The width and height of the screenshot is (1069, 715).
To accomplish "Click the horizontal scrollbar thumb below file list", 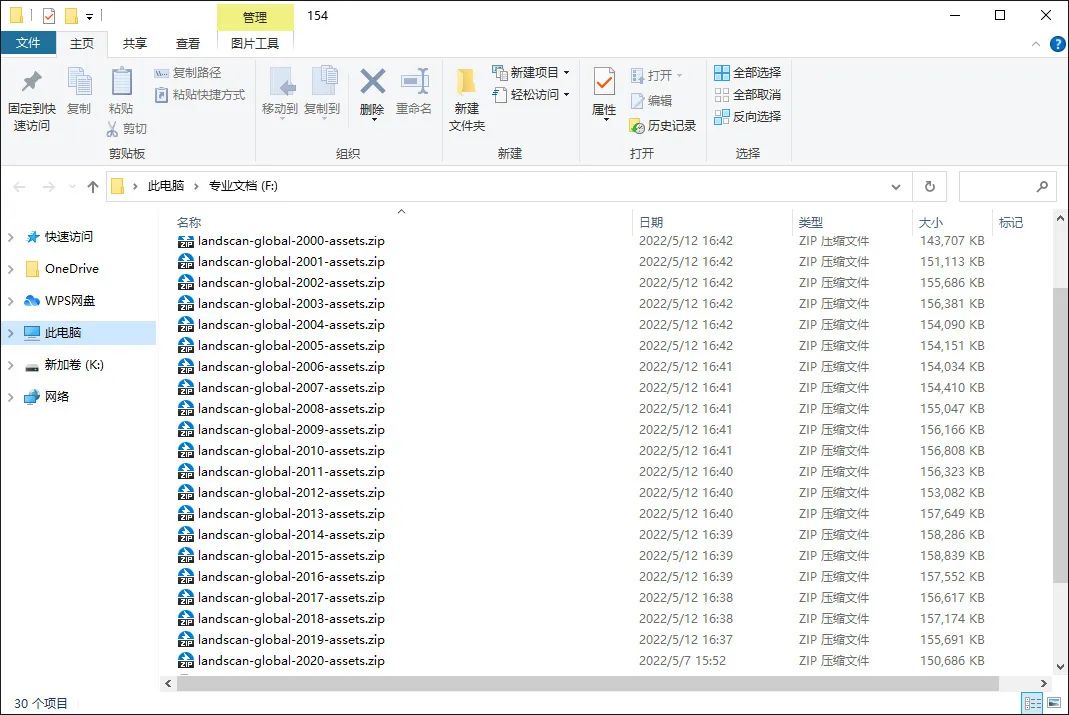I will (x=588, y=683).
